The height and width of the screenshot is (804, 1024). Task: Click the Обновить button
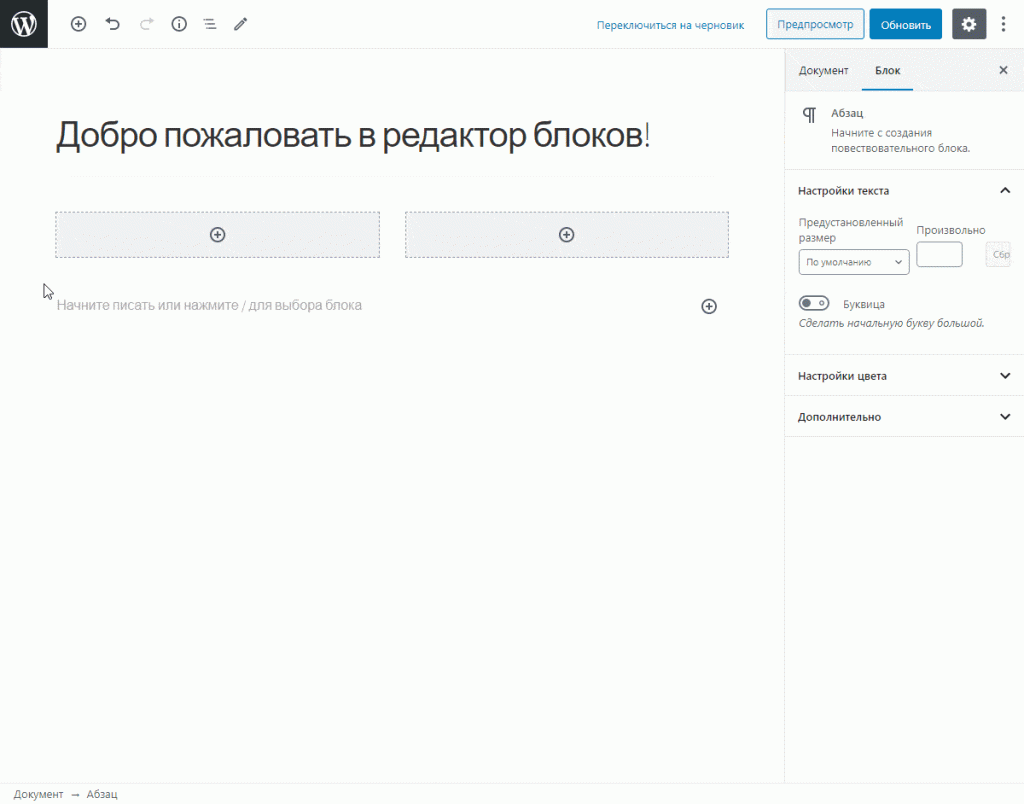[x=905, y=24]
